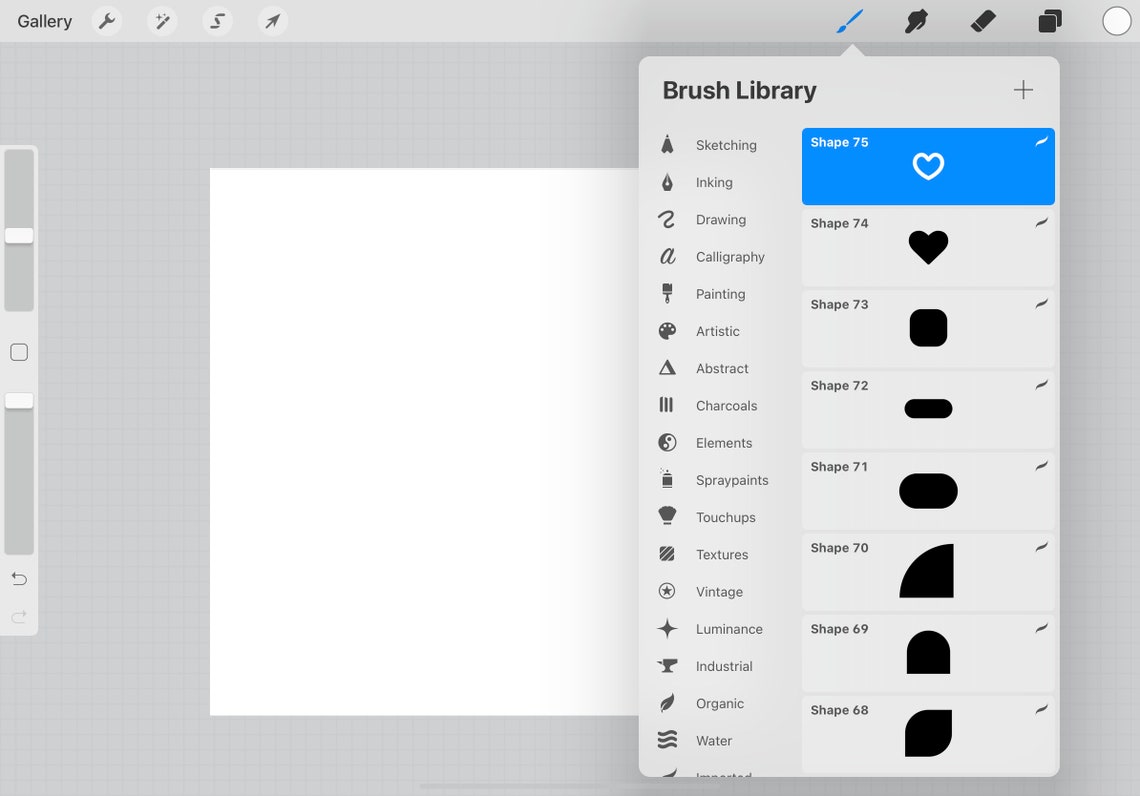Screen dimensions: 1140x796
Task: Switch to the Water brush category
Action: click(x=713, y=740)
